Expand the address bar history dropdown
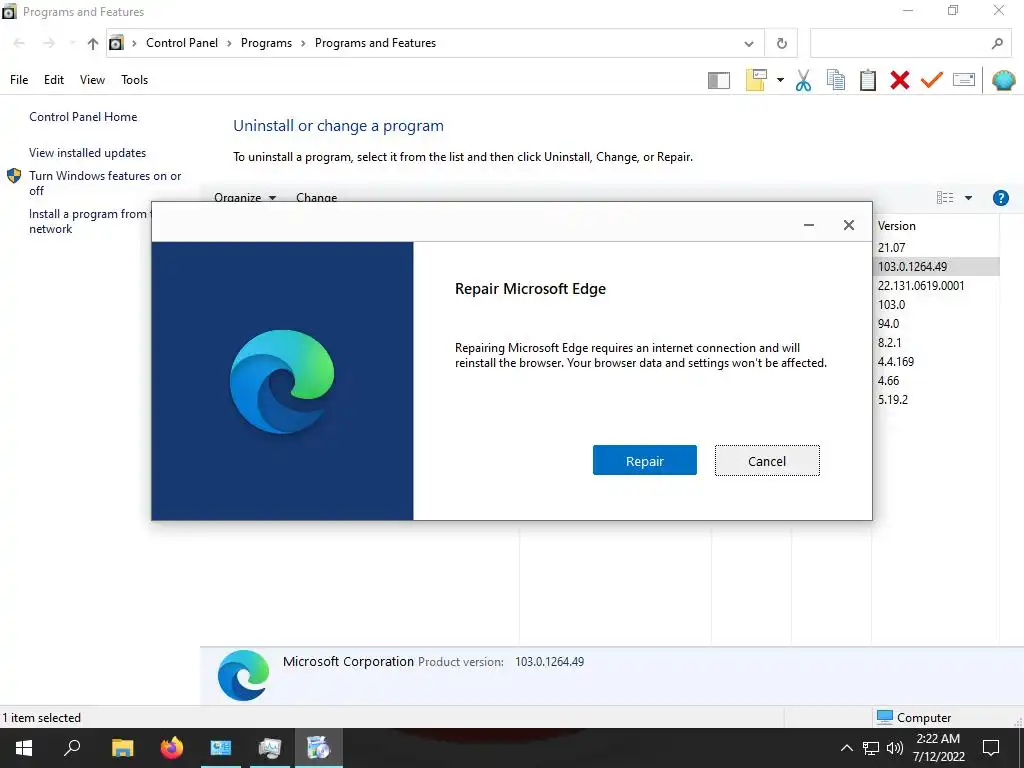 748,44
